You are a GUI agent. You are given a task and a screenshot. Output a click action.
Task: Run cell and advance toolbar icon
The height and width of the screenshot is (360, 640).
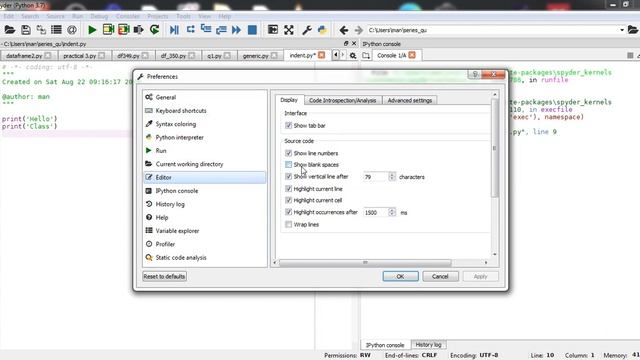(124, 30)
